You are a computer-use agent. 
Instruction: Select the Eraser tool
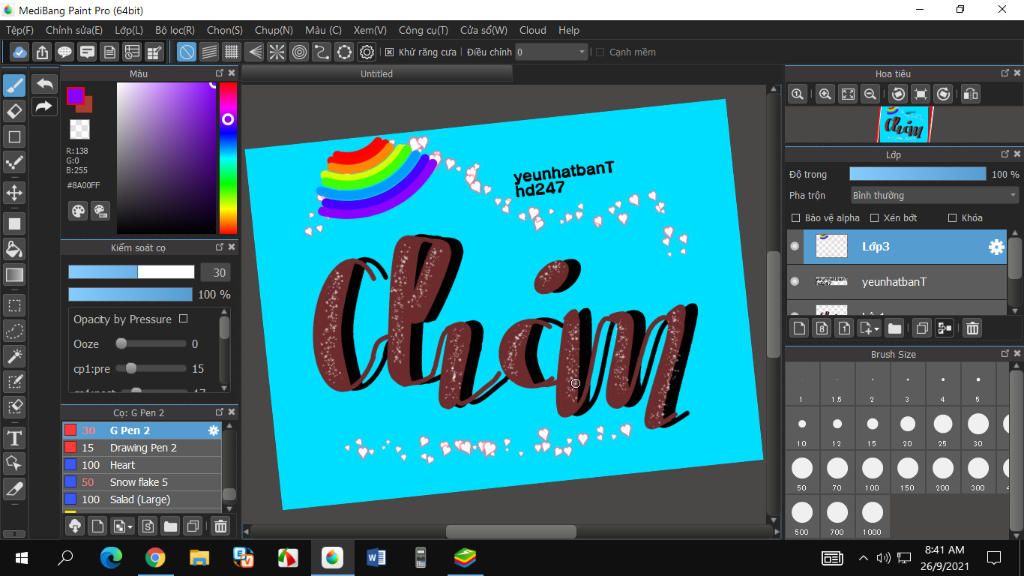14,111
